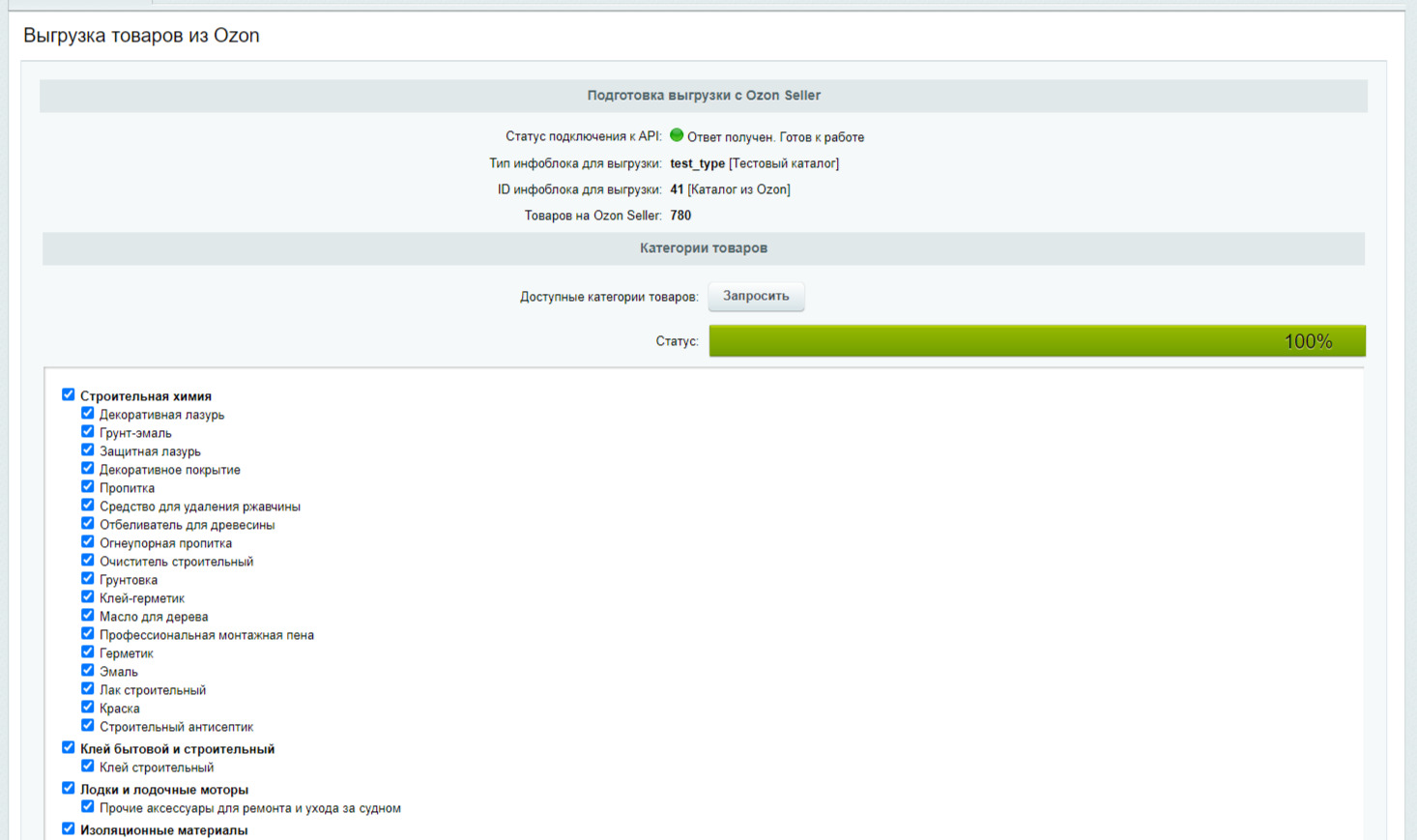
Task: Toggle the Огнеупорная пропитка checkbox
Action: coord(88,541)
